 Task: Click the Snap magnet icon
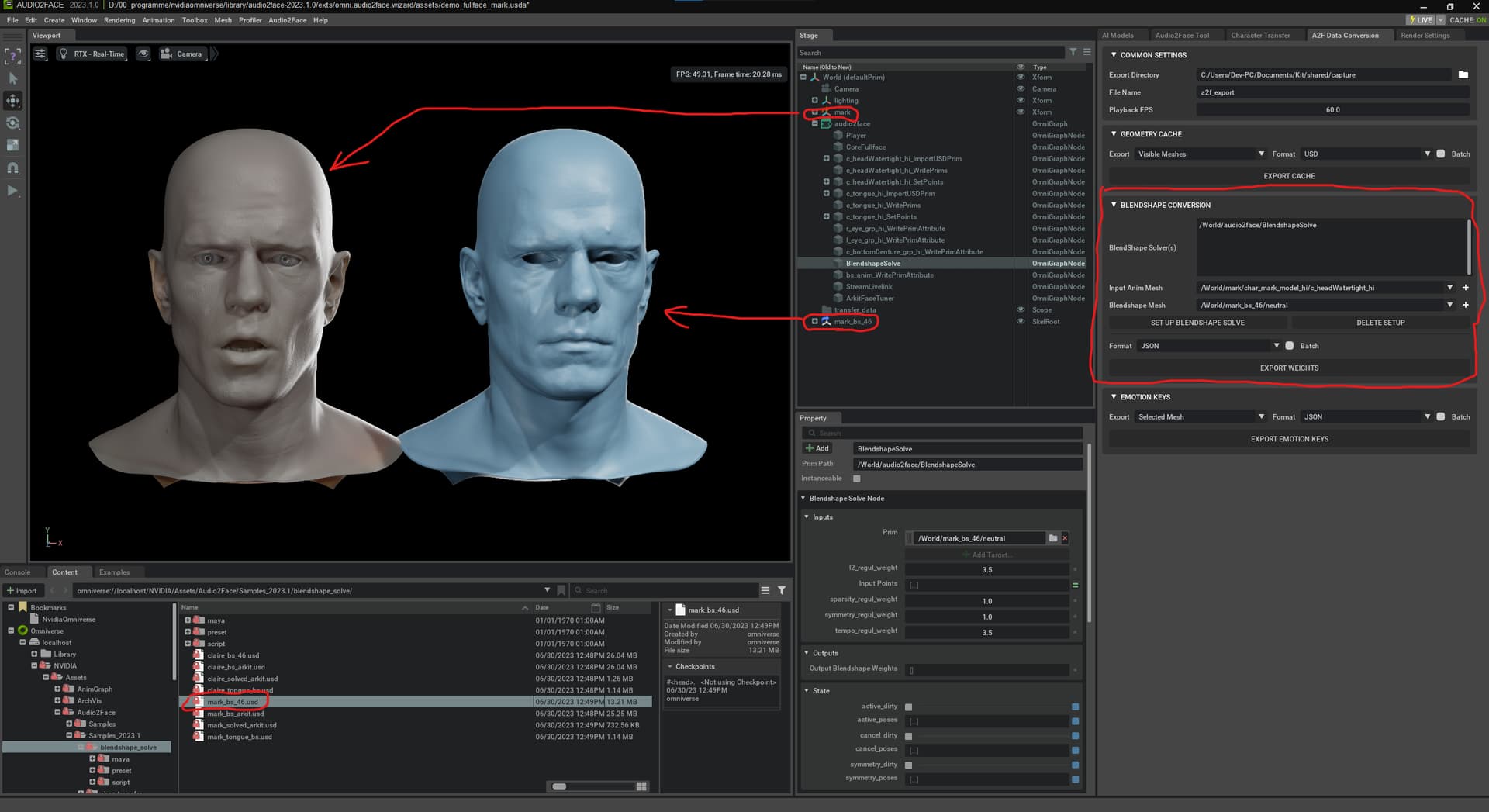(x=13, y=168)
